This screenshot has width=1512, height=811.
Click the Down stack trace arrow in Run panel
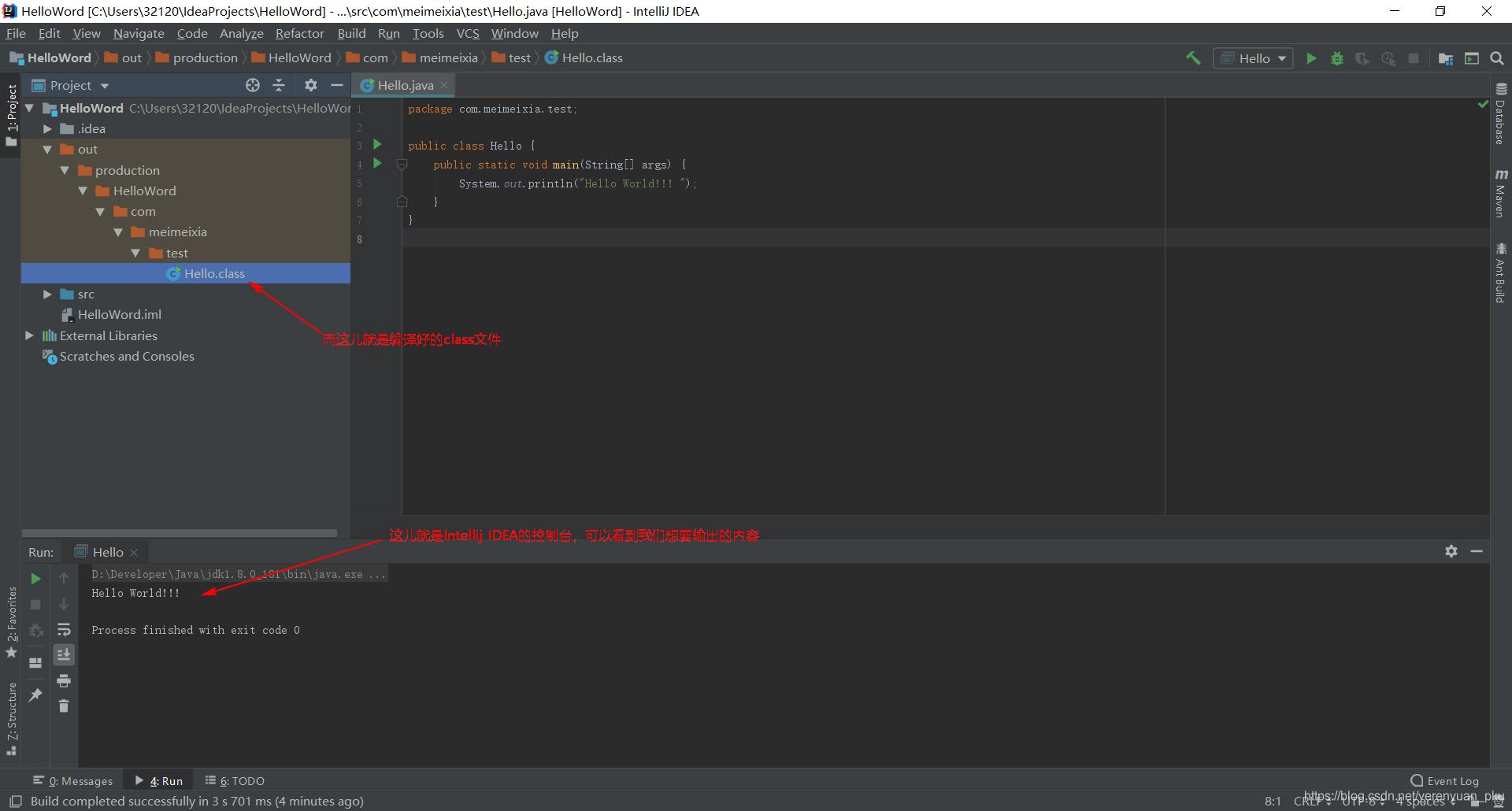click(64, 605)
